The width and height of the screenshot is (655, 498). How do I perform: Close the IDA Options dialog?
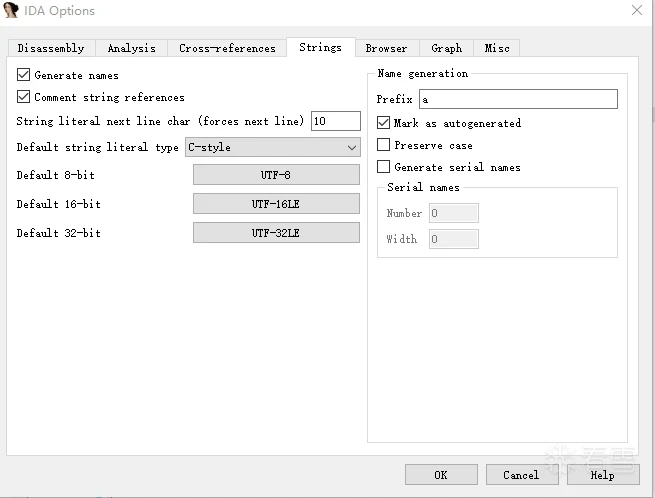pyautogui.click(x=637, y=11)
